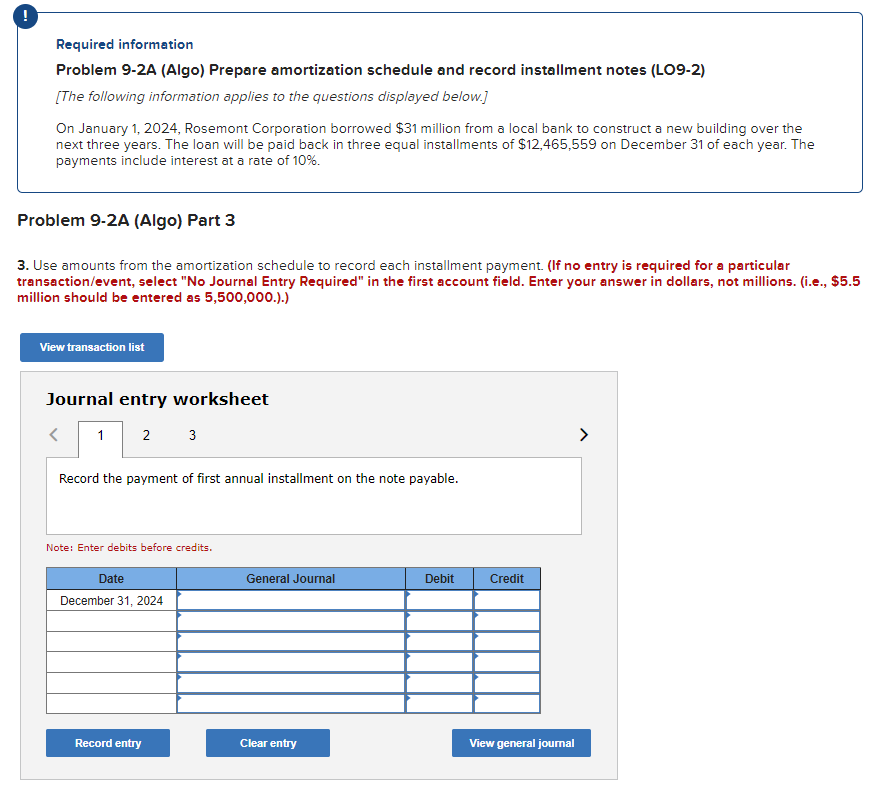
Task: Click the View transaction list button
Action: [x=91, y=347]
